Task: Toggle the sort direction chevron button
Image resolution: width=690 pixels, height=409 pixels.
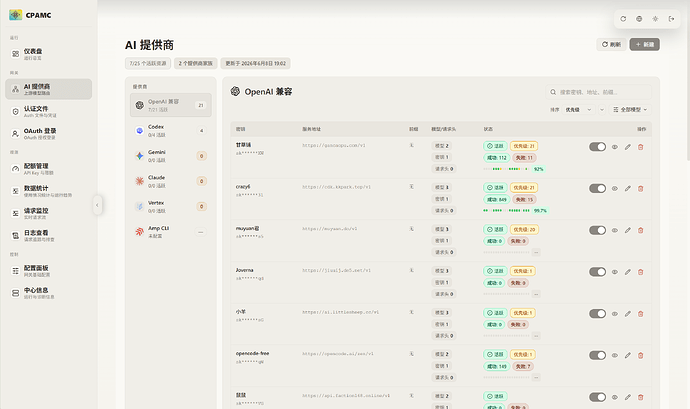Action: (x=602, y=110)
